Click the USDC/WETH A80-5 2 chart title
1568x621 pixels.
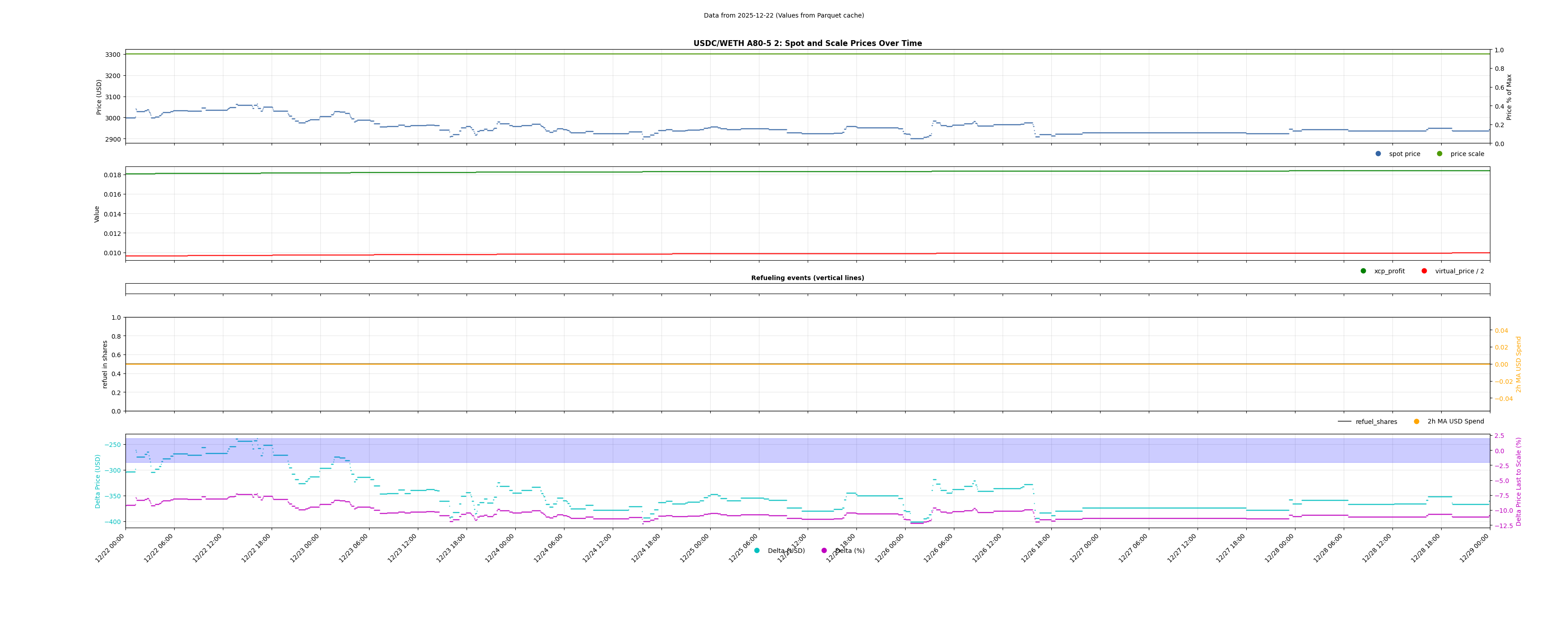point(807,43)
